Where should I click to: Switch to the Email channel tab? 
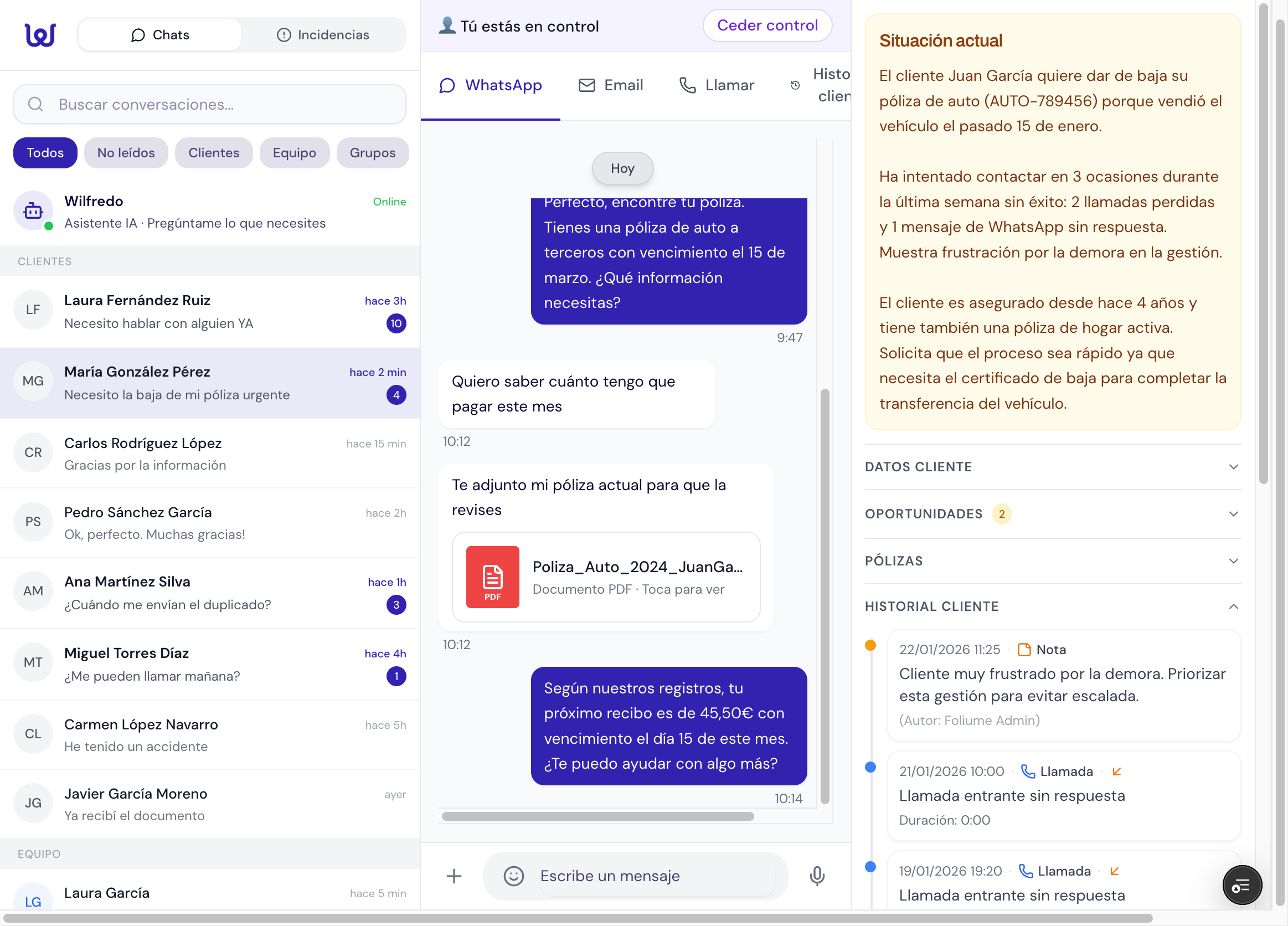point(611,85)
